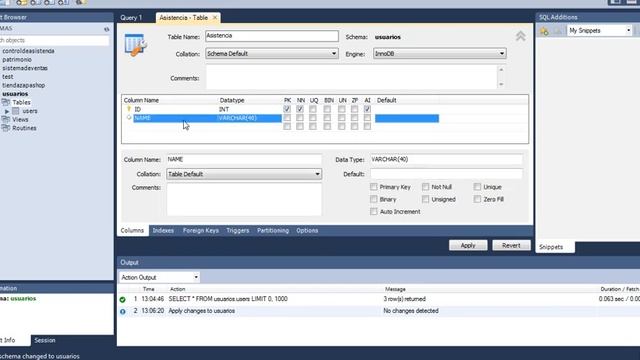Check UQ for the NAME column
Screen dimensions: 640x360
click(313, 118)
